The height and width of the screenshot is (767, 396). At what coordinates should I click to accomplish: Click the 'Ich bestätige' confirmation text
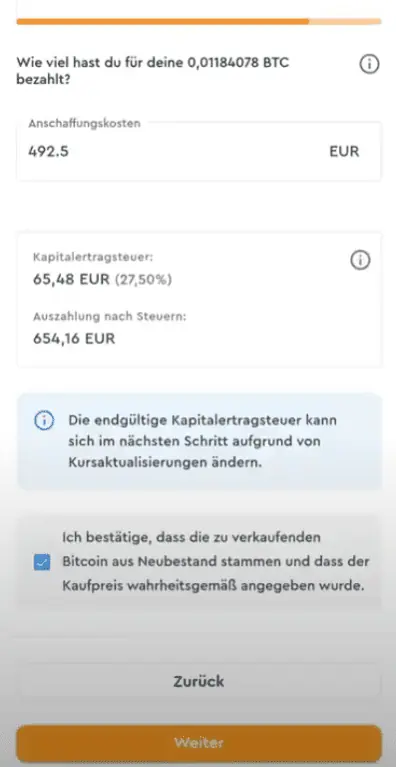click(216, 562)
